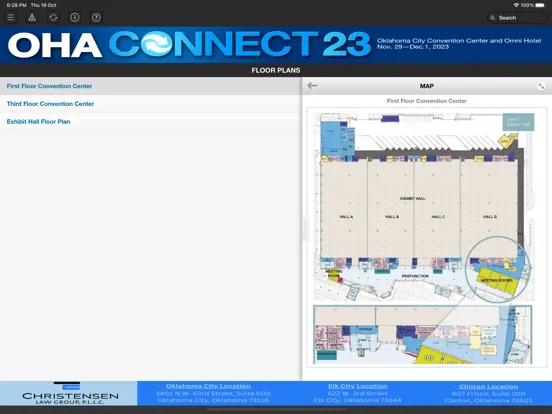
Task: Tap the status bar time
Action: click(17, 5)
